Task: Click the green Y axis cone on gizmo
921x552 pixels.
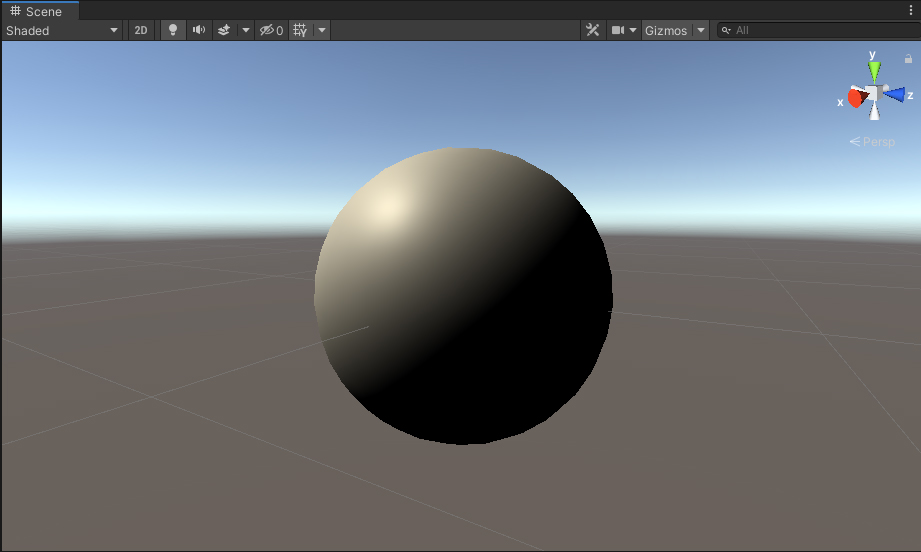Action: pos(874,70)
